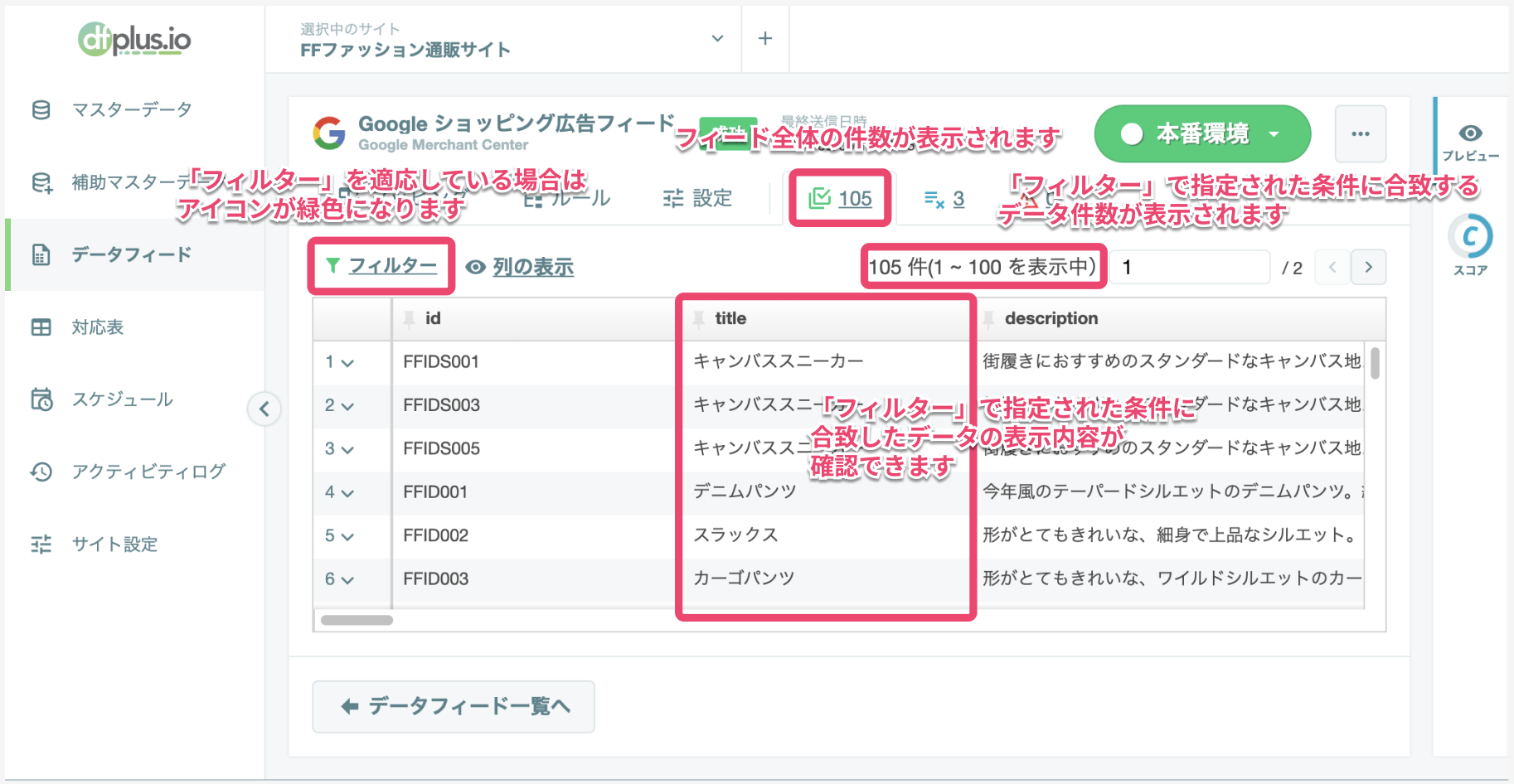Expand row 5 chevron

[x=347, y=537]
